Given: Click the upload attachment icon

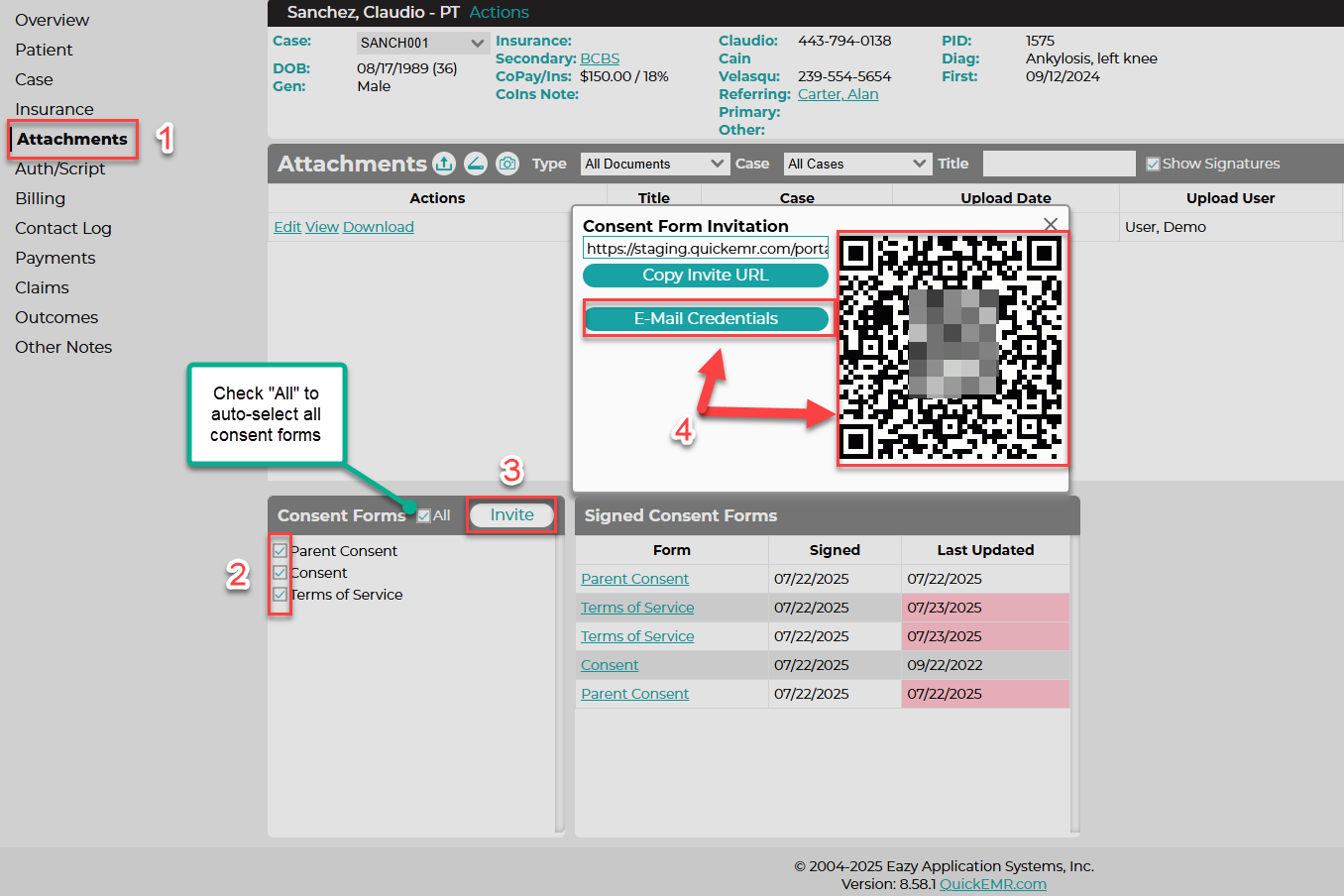Looking at the screenshot, I should pos(444,164).
